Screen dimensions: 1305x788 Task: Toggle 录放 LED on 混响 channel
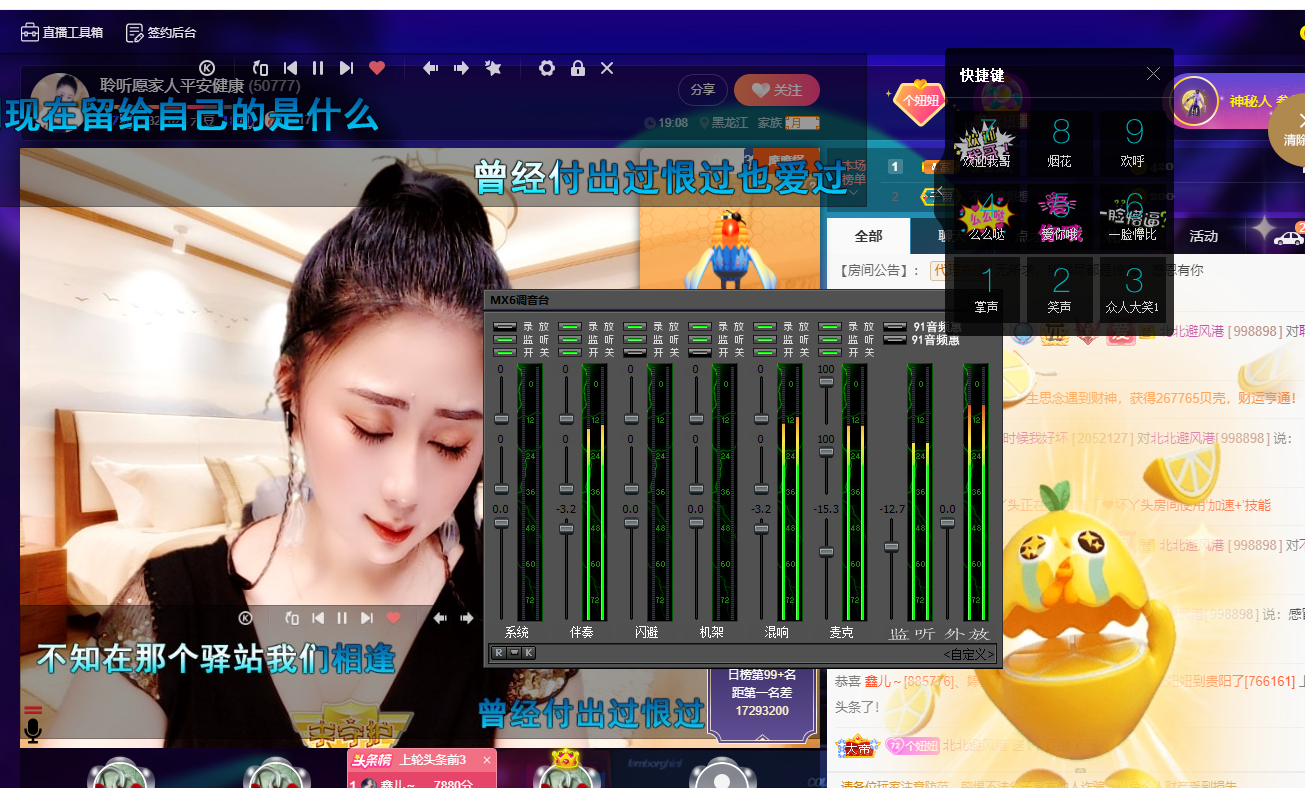click(765, 326)
